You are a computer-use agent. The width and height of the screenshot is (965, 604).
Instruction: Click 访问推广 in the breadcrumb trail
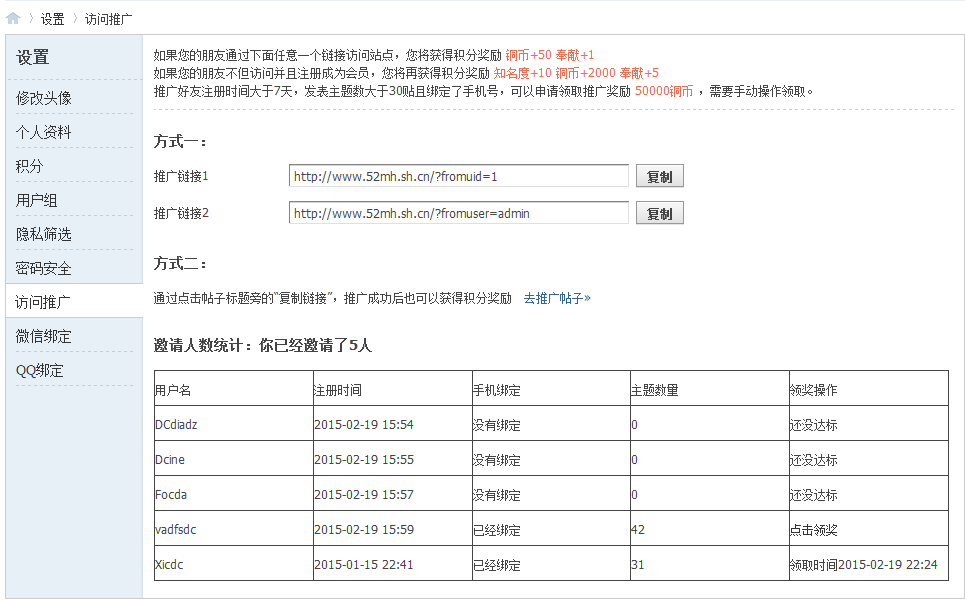(109, 18)
